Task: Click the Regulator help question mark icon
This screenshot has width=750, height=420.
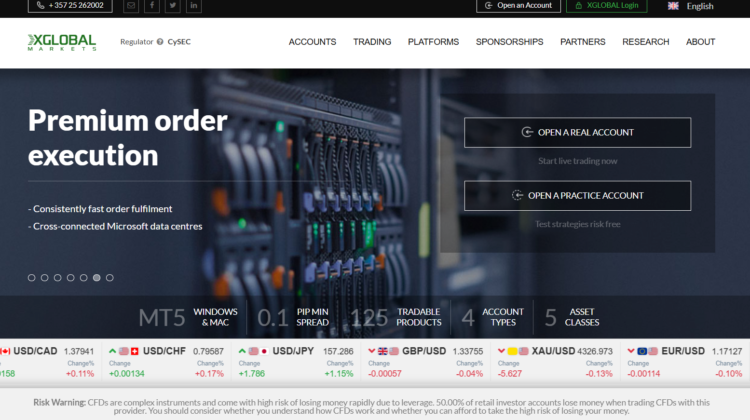Action: pyautogui.click(x=159, y=42)
